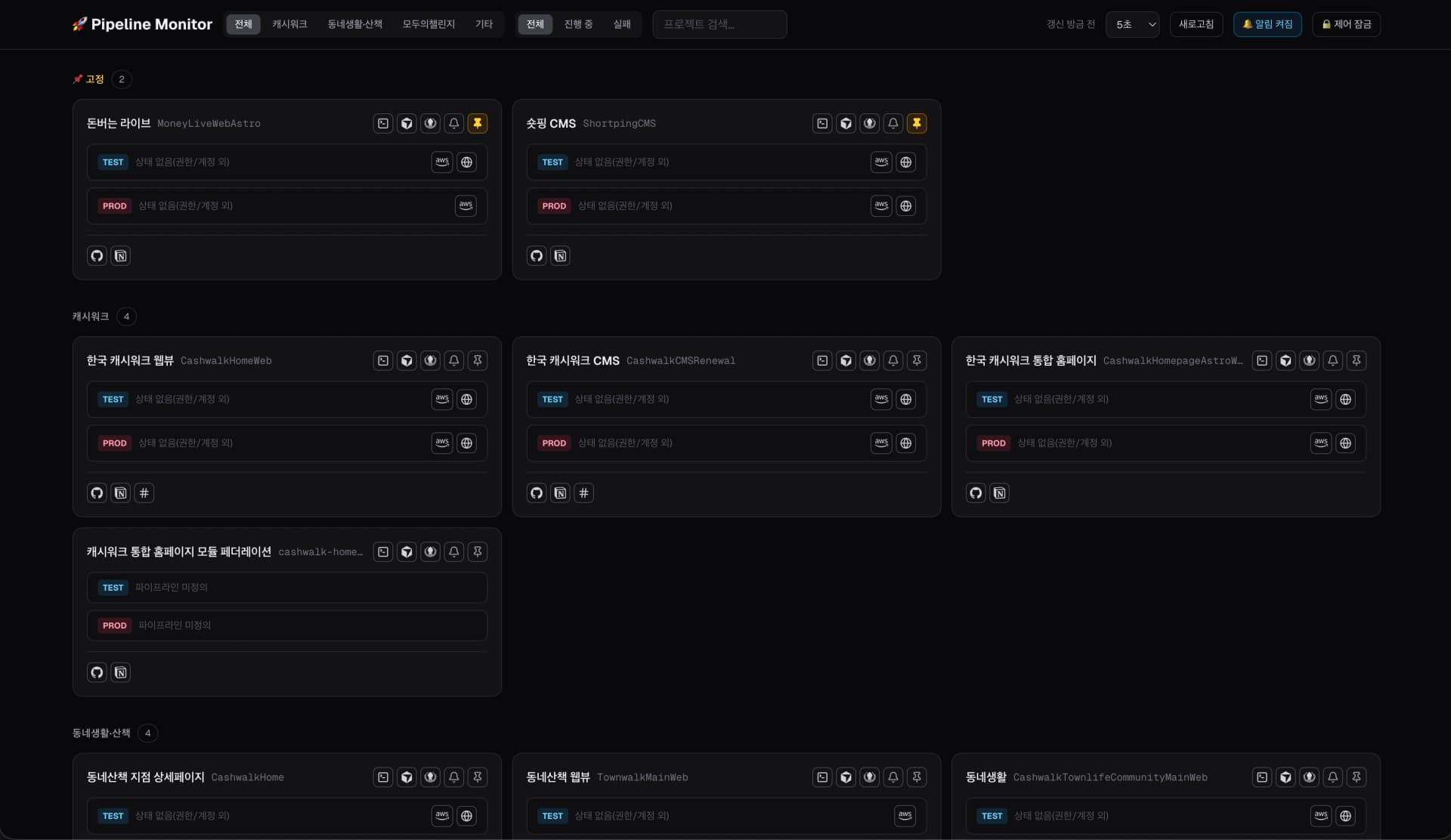
Task: Pin the 한국 캐시워크 통합 홈페이지 card
Action: [1357, 360]
